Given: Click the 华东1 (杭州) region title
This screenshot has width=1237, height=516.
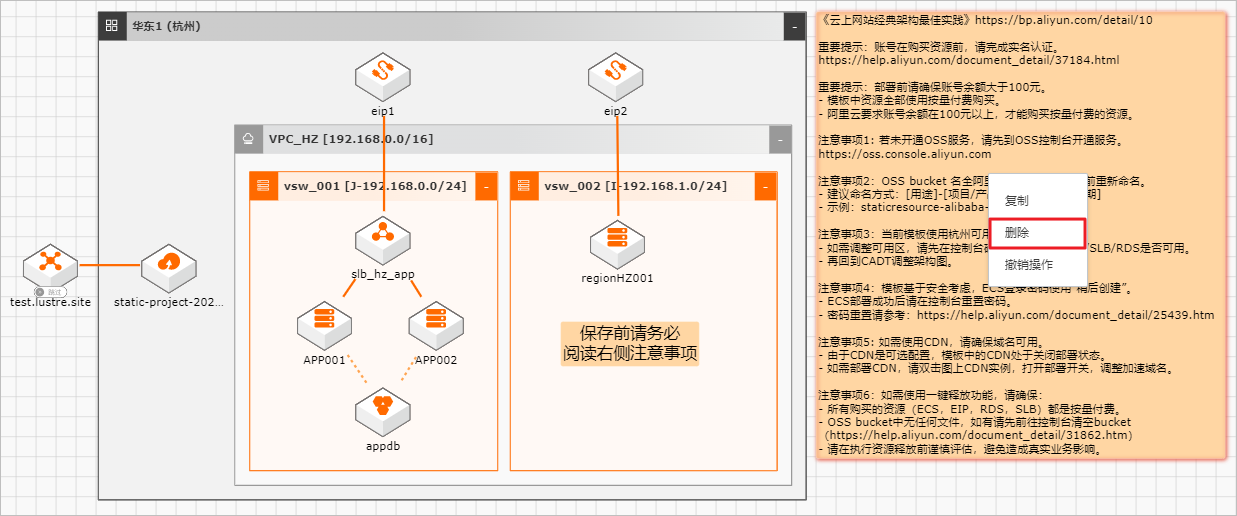Looking at the screenshot, I should tap(167, 26).
